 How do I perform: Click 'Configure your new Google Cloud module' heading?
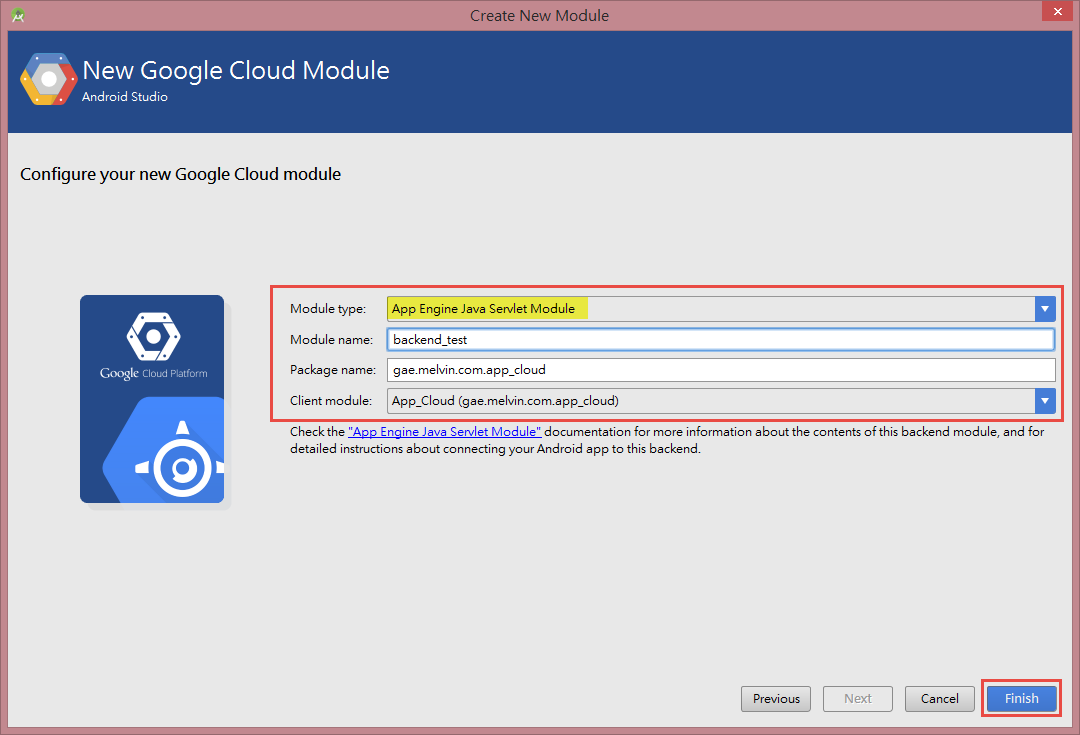point(180,174)
